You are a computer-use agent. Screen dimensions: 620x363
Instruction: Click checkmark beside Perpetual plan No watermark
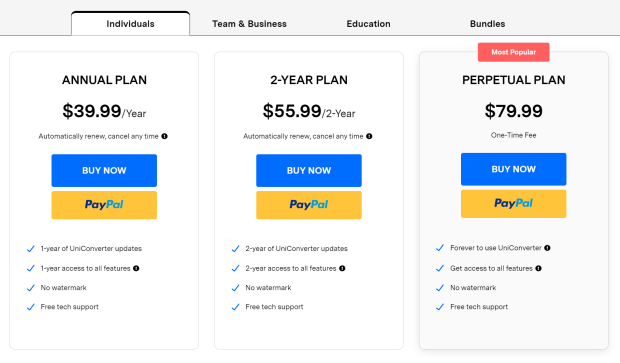coord(440,288)
